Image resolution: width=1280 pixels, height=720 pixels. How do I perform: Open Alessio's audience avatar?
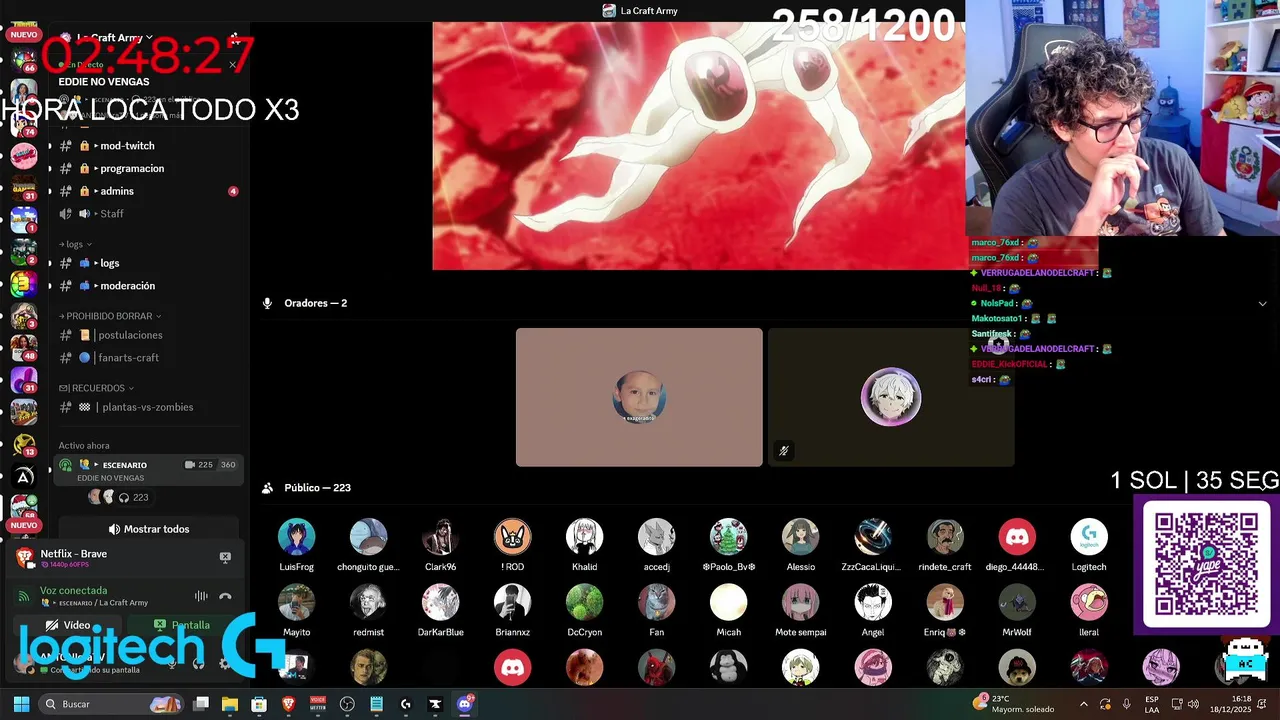click(x=800, y=537)
